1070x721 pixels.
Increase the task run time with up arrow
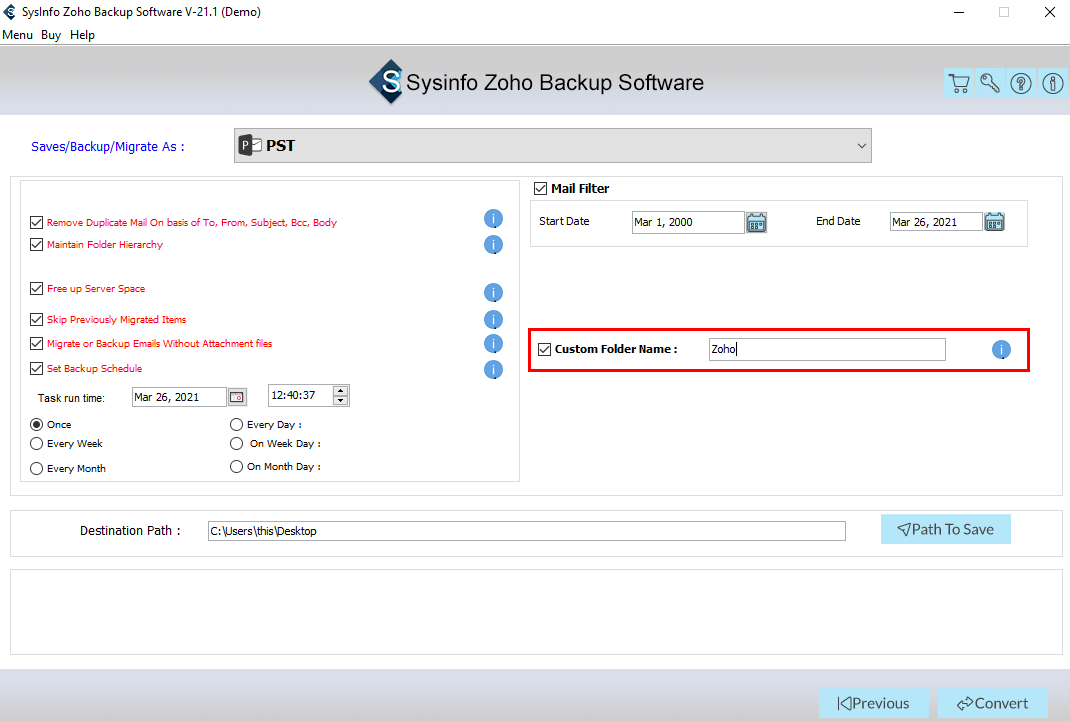(x=341, y=391)
